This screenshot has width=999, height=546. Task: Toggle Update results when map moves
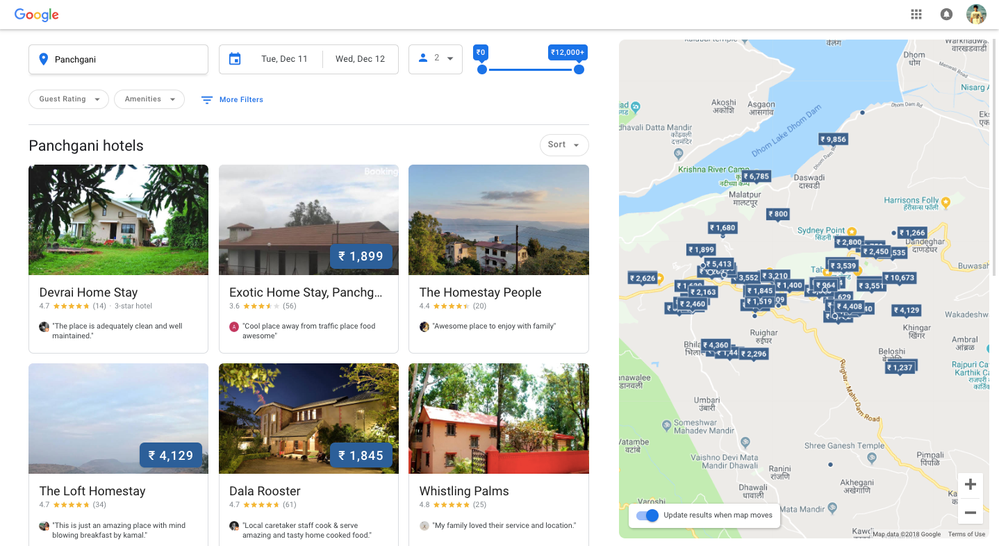point(649,515)
